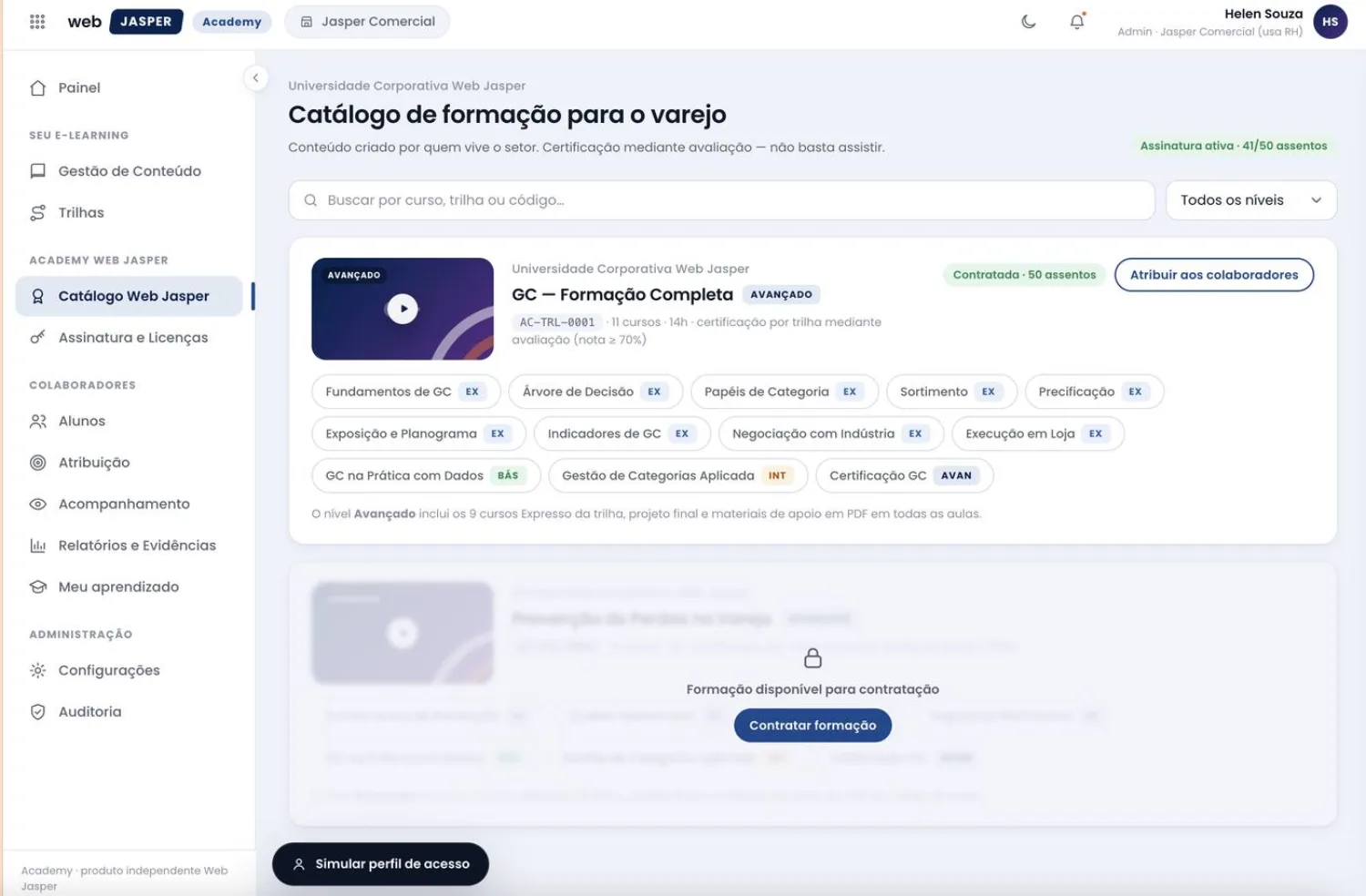This screenshot has height=896, width=1366.
Task: Click Atribuir aos colaboradores button
Action: tap(1214, 275)
